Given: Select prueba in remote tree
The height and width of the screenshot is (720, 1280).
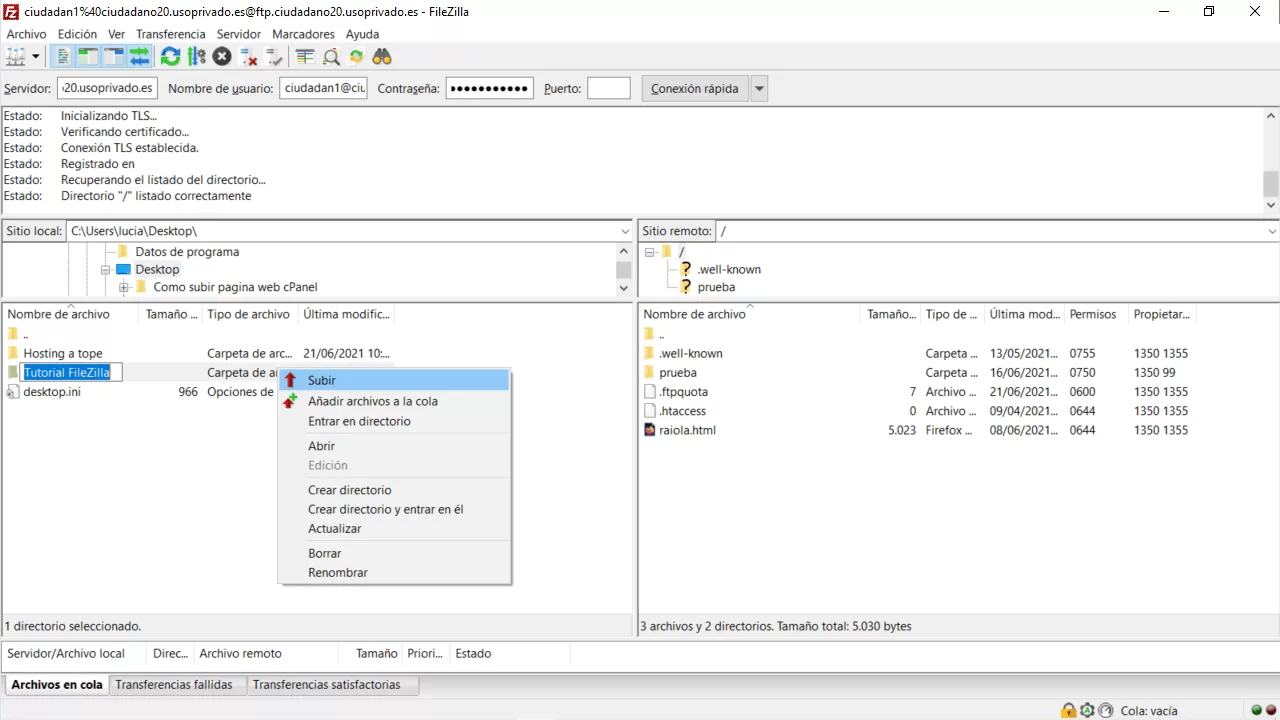Looking at the screenshot, I should [x=716, y=287].
